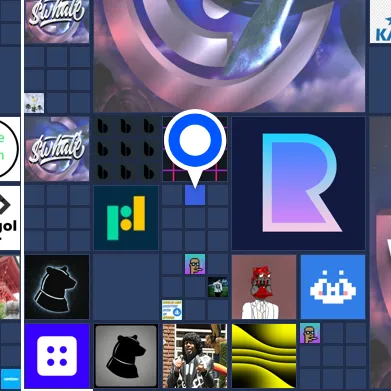Open the small white flower thumbnail
Screen dimensions: 391x391
34,103
